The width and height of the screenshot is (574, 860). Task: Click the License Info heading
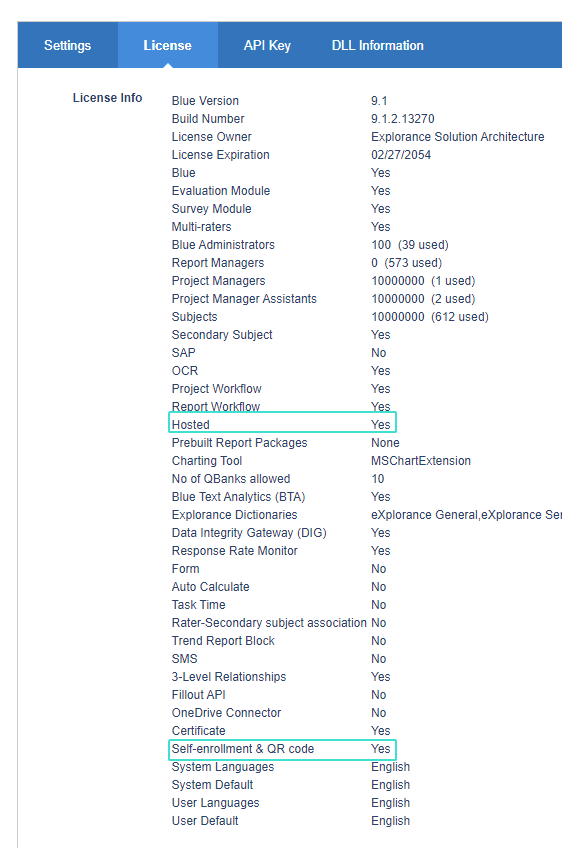(107, 98)
